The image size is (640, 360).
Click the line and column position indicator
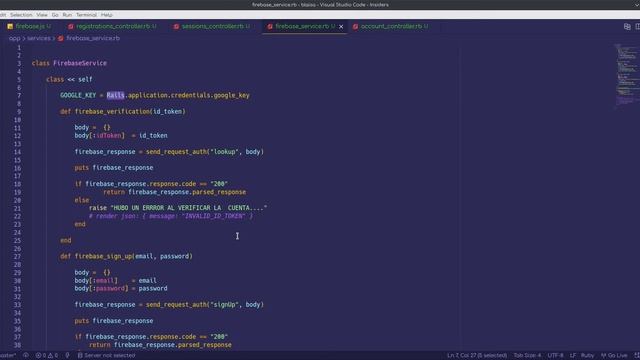click(x=477, y=356)
